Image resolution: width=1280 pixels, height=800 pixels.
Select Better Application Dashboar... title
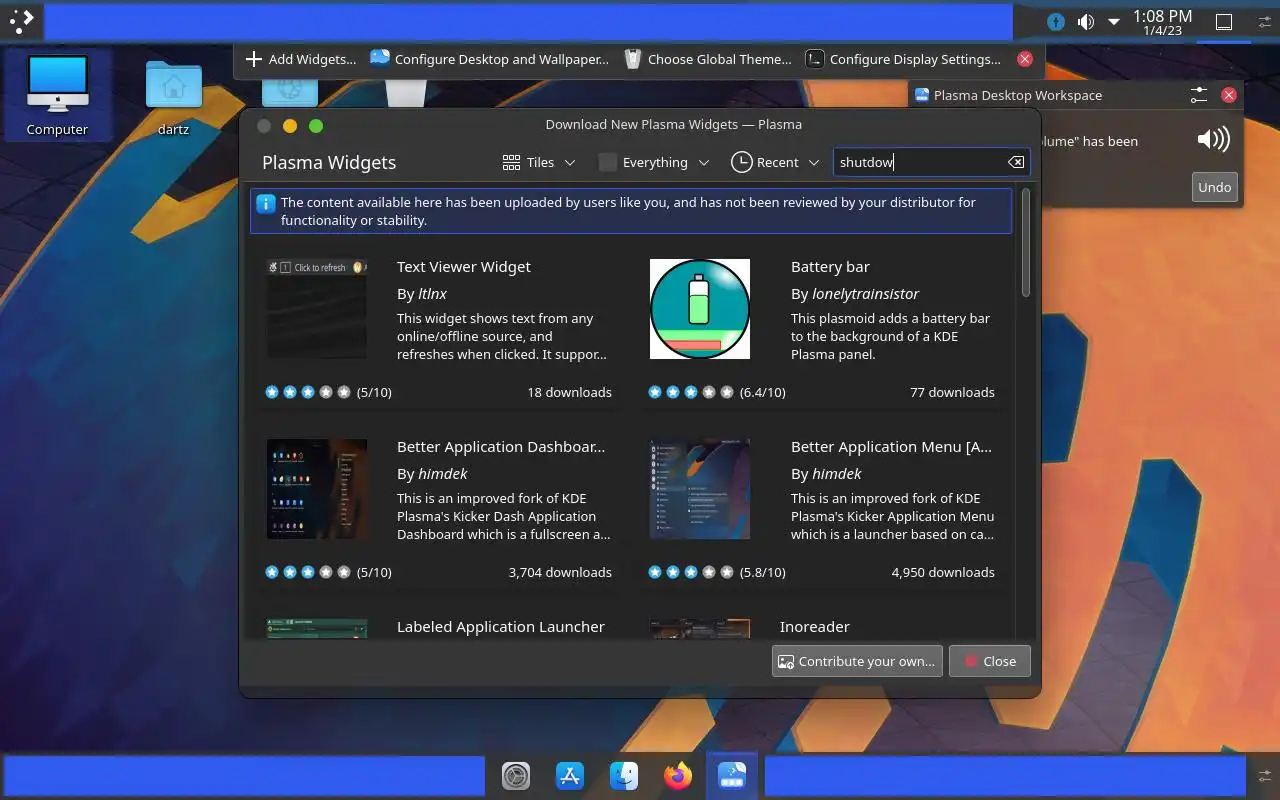[501, 447]
